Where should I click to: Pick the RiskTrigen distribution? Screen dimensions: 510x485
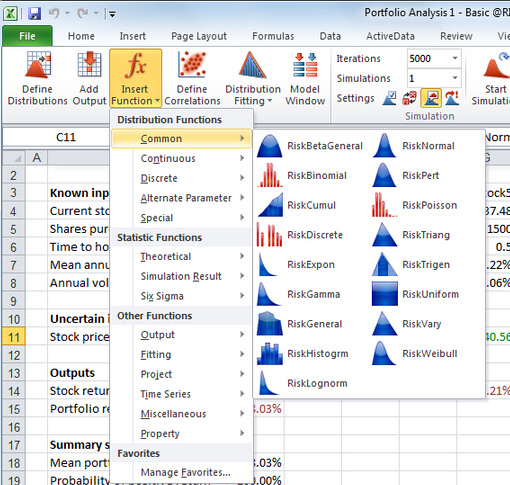click(411, 264)
